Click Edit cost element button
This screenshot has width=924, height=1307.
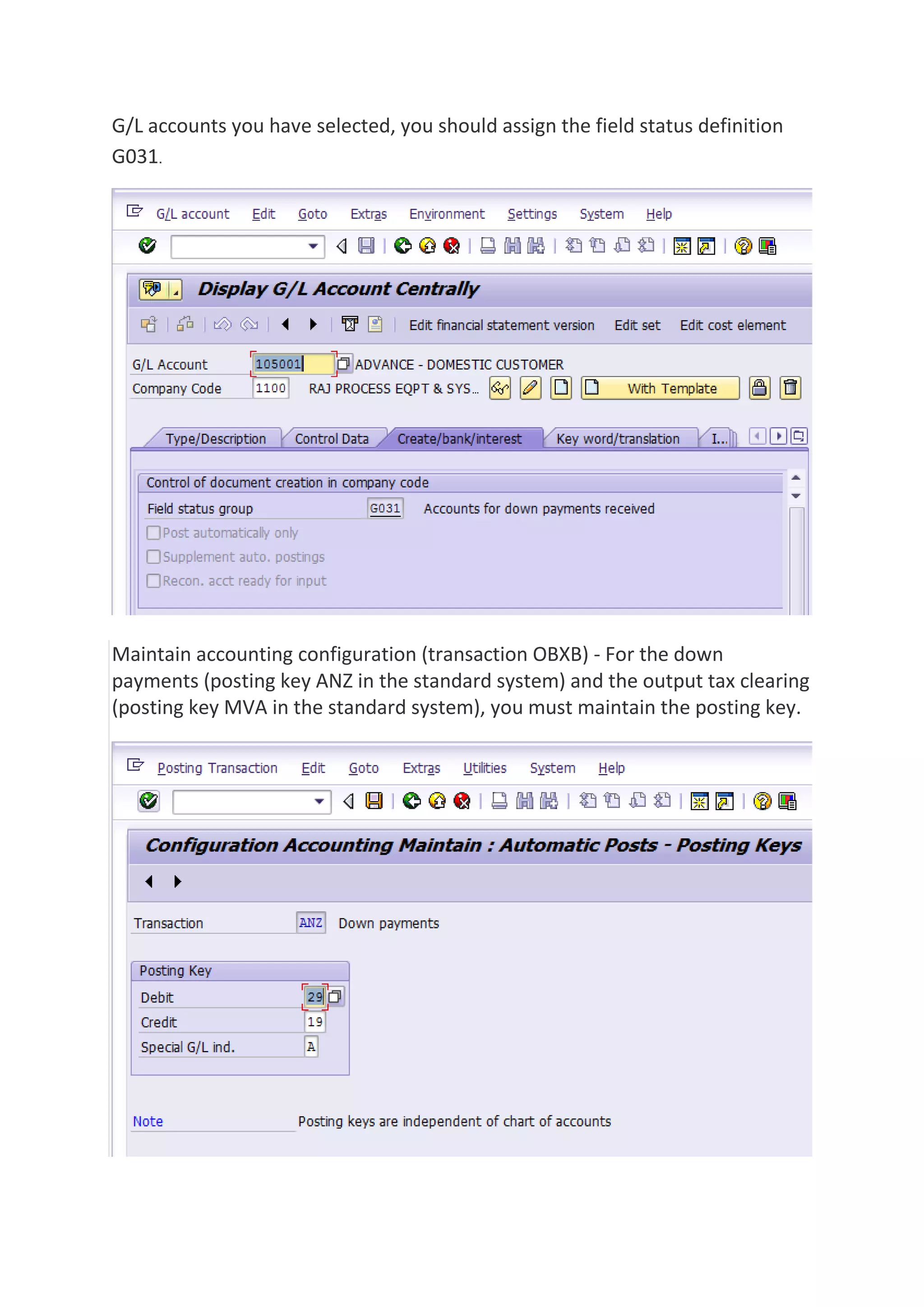[x=733, y=325]
